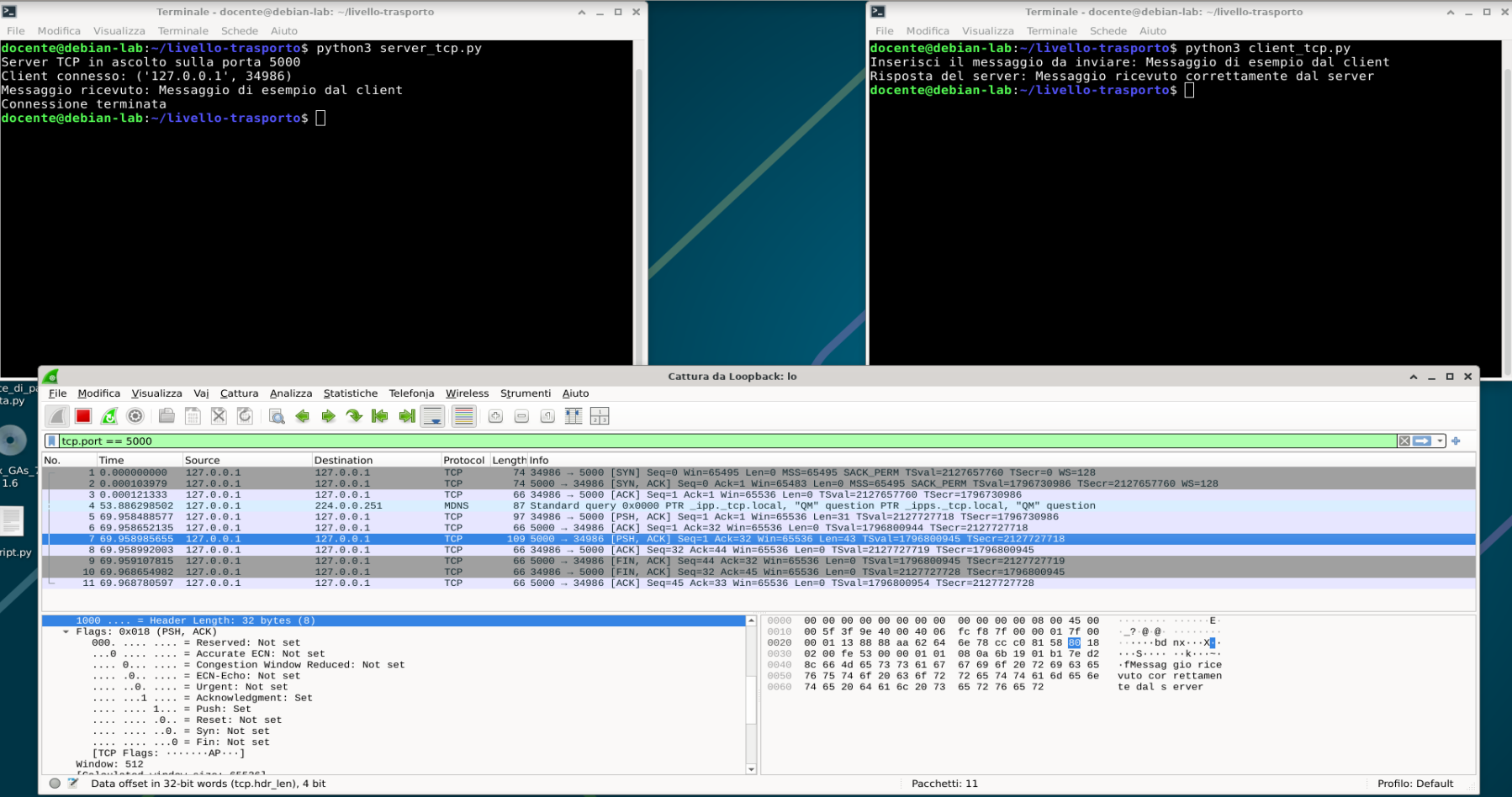The width and height of the screenshot is (1512, 797).
Task: Select packet 1 SYN row
Action: 759,472
